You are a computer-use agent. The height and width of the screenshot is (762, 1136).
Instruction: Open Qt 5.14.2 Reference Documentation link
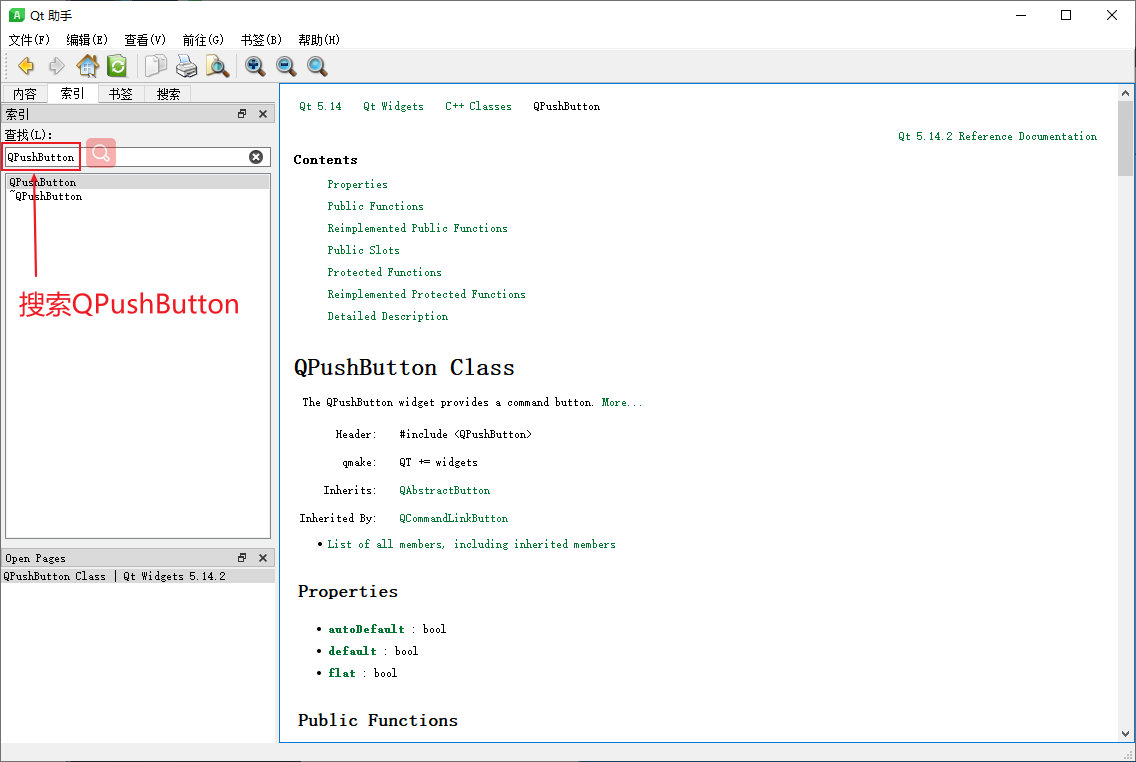[x=998, y=136]
